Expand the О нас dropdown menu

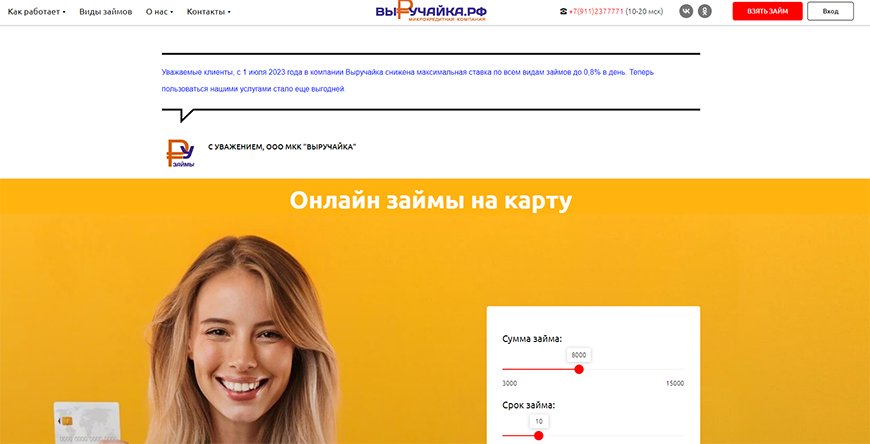[x=160, y=12]
